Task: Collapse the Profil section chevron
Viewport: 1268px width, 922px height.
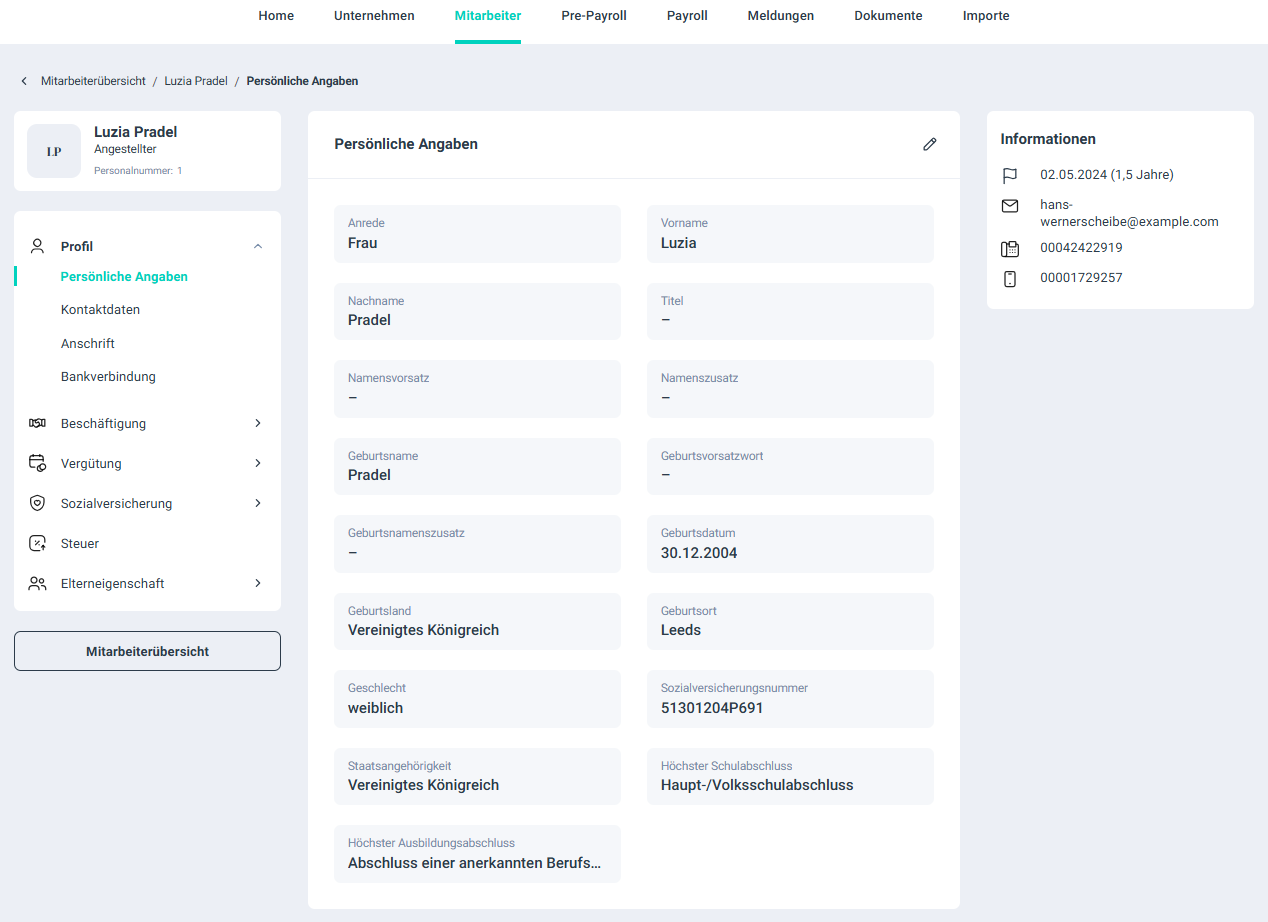Action: coord(258,246)
